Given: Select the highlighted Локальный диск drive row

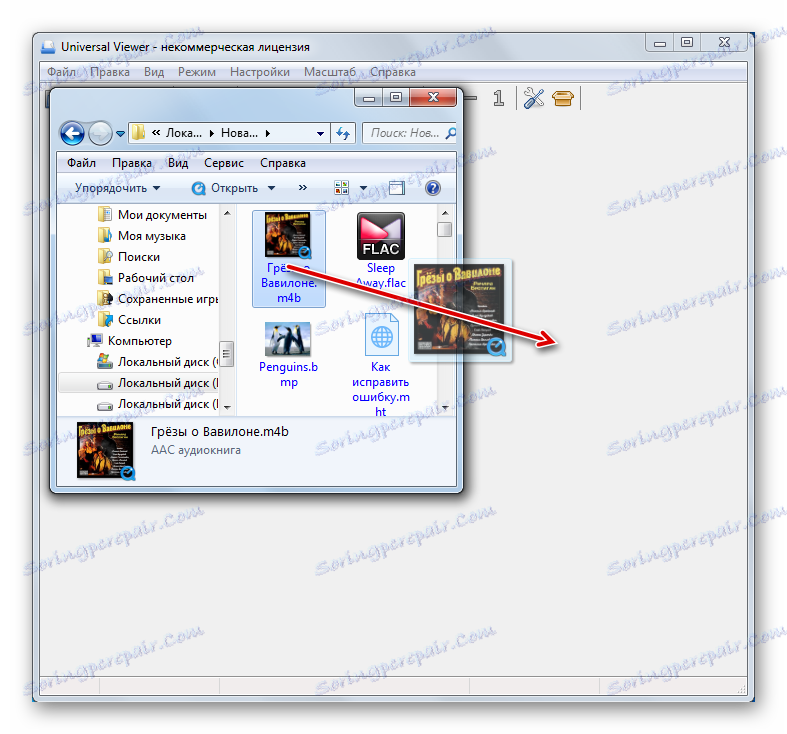Looking at the screenshot, I should pos(139,383).
